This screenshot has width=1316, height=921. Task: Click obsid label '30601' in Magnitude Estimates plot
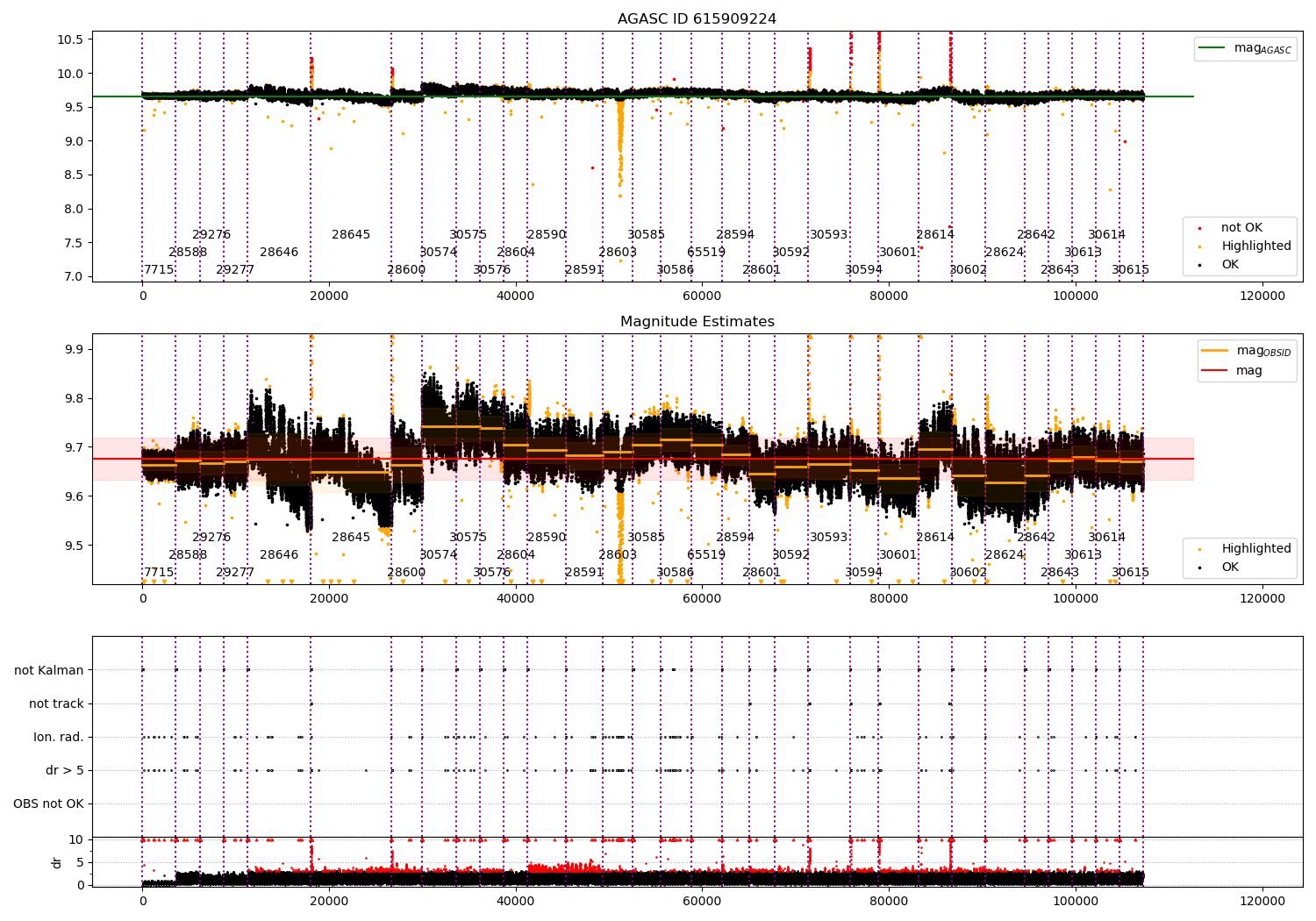pos(898,555)
